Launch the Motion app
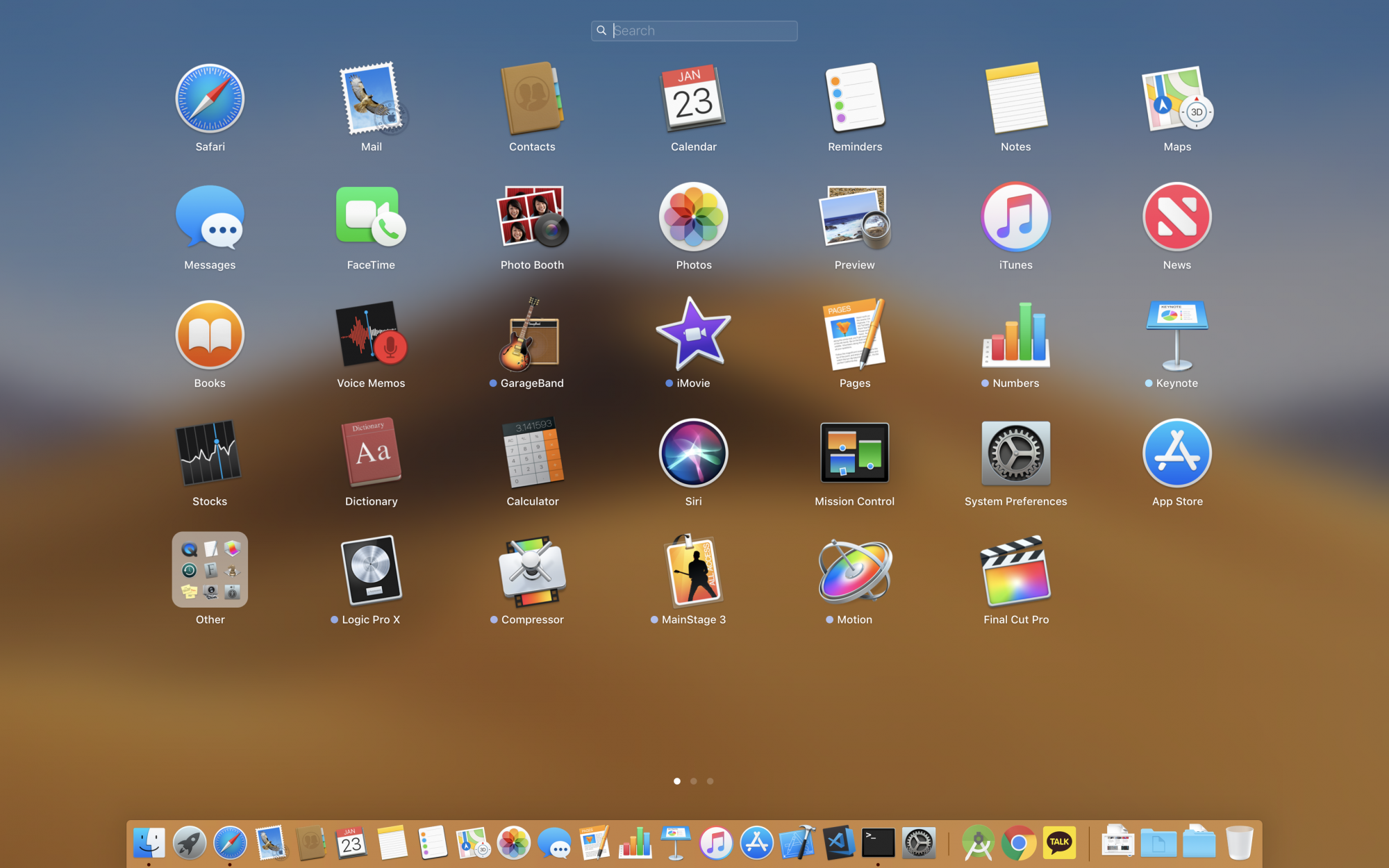This screenshot has height=868, width=1389. pos(854,571)
